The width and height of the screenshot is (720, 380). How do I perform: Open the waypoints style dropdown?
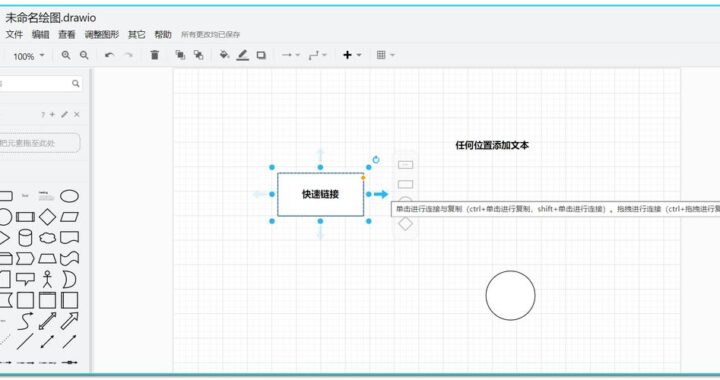pos(317,55)
